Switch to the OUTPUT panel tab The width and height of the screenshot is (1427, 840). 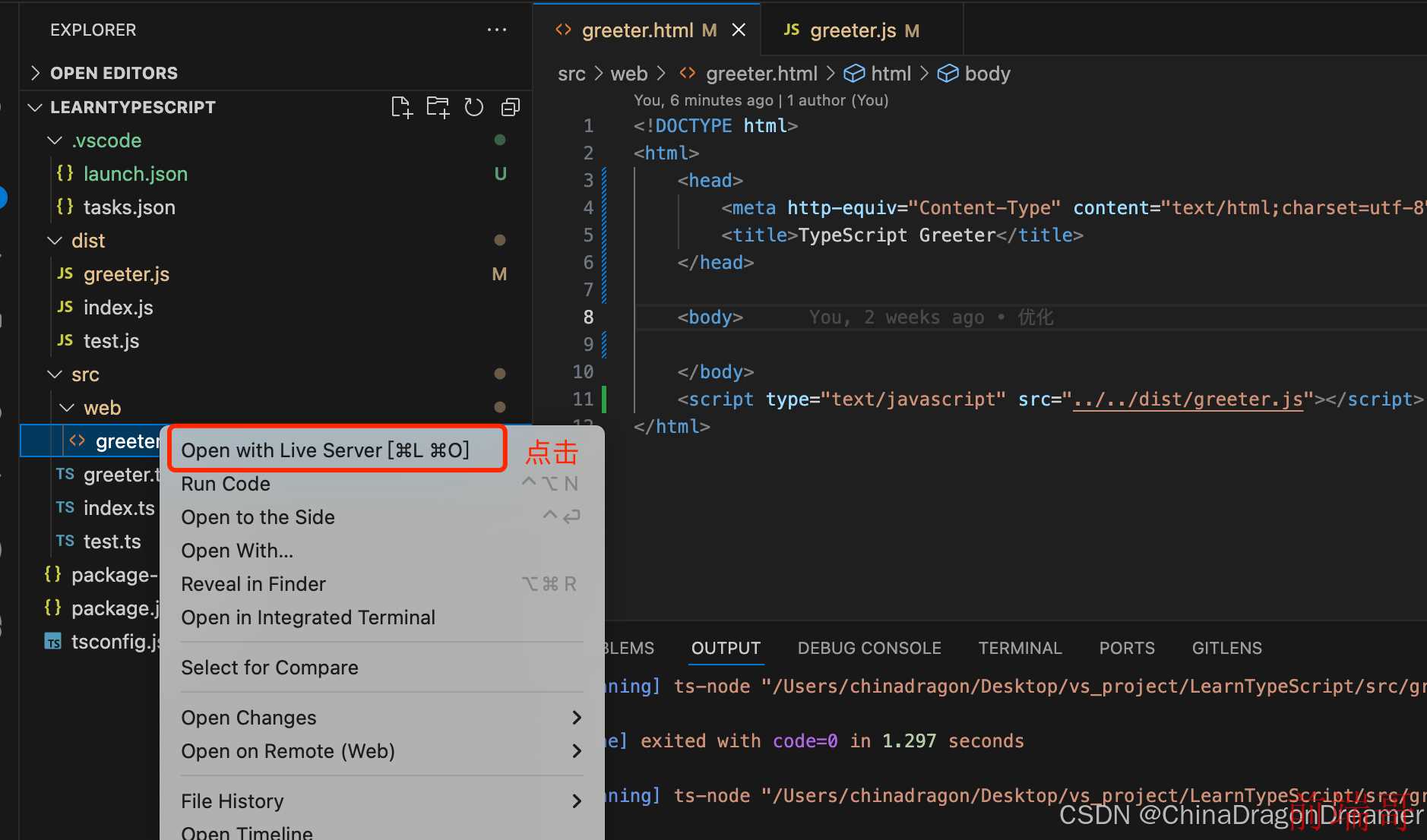point(726,648)
